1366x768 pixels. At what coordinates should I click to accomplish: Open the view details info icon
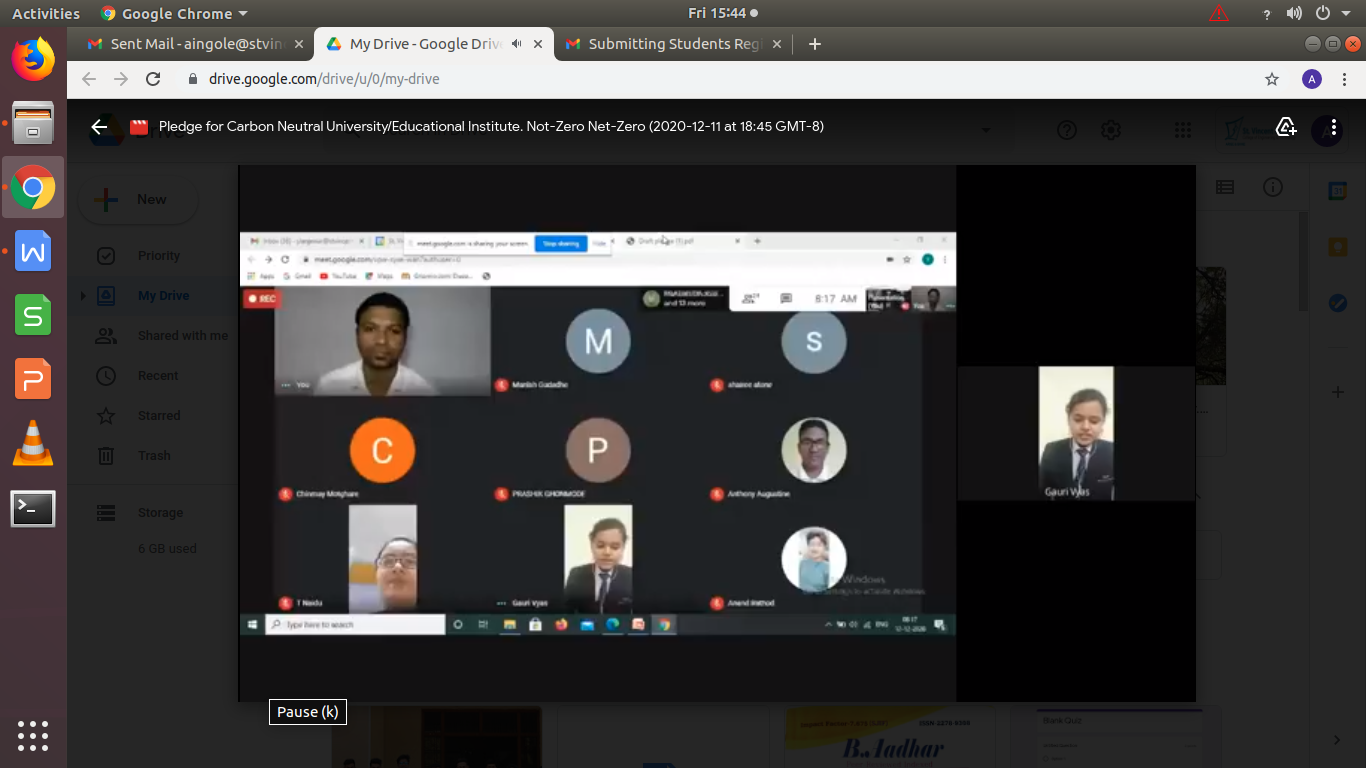coord(1273,187)
